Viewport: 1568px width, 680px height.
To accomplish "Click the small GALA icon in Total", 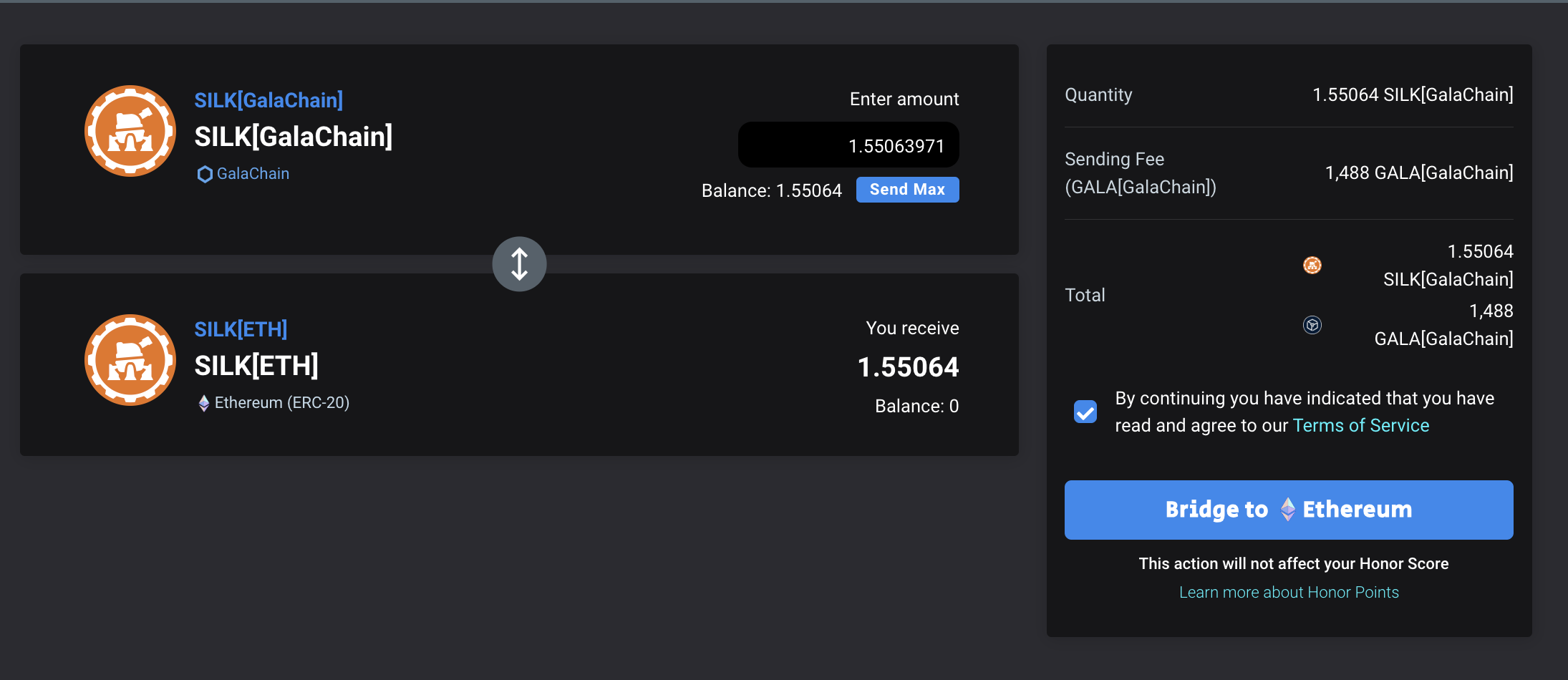I will click(1312, 325).
